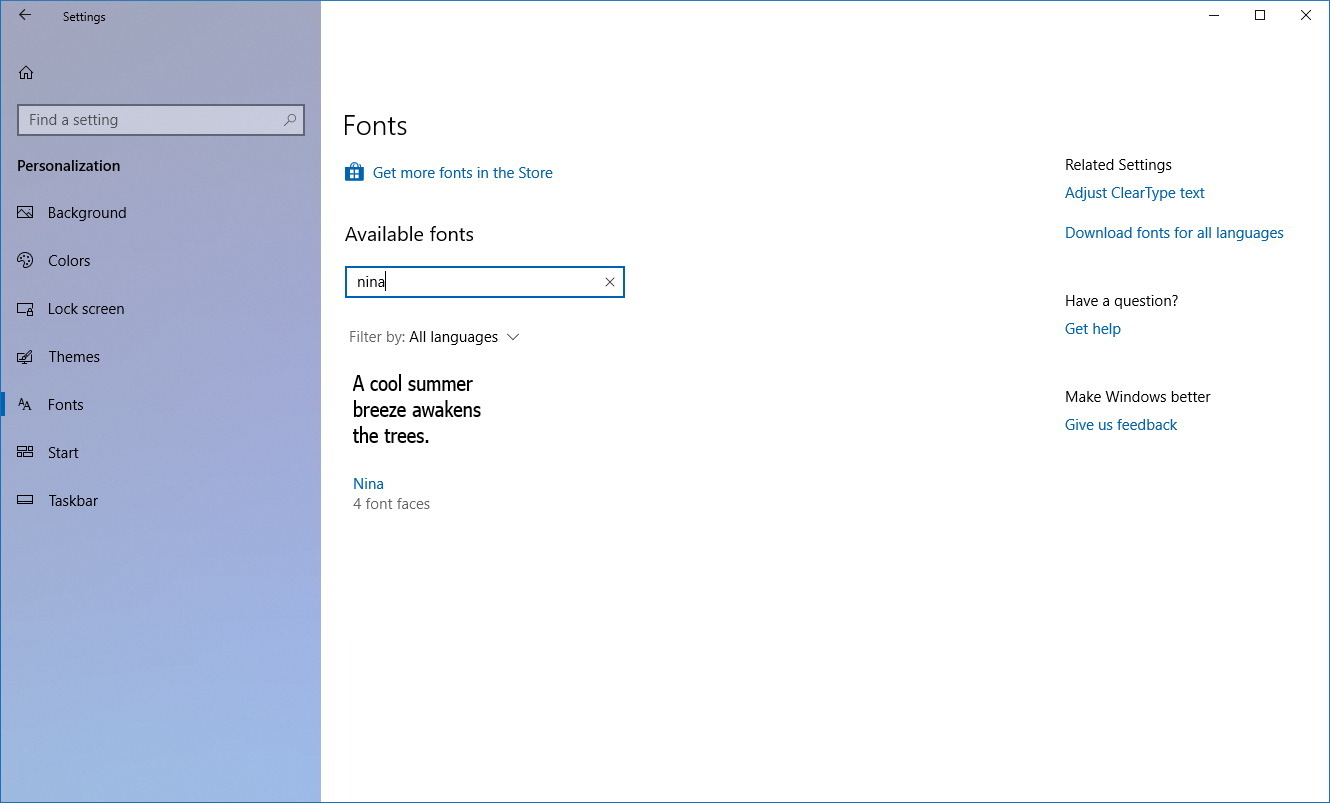Click the search magnifier in Find a setting

[x=290, y=119]
